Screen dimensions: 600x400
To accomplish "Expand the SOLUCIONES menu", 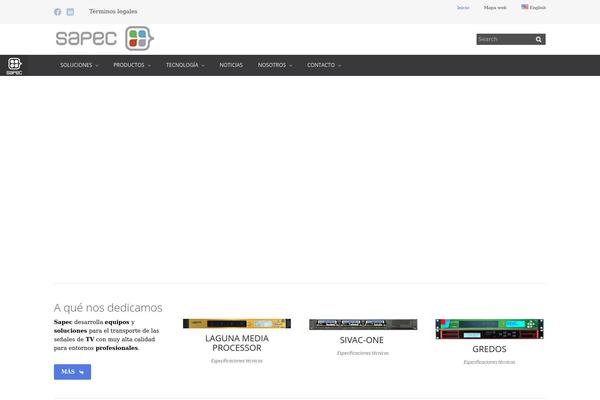I will (x=79, y=65).
